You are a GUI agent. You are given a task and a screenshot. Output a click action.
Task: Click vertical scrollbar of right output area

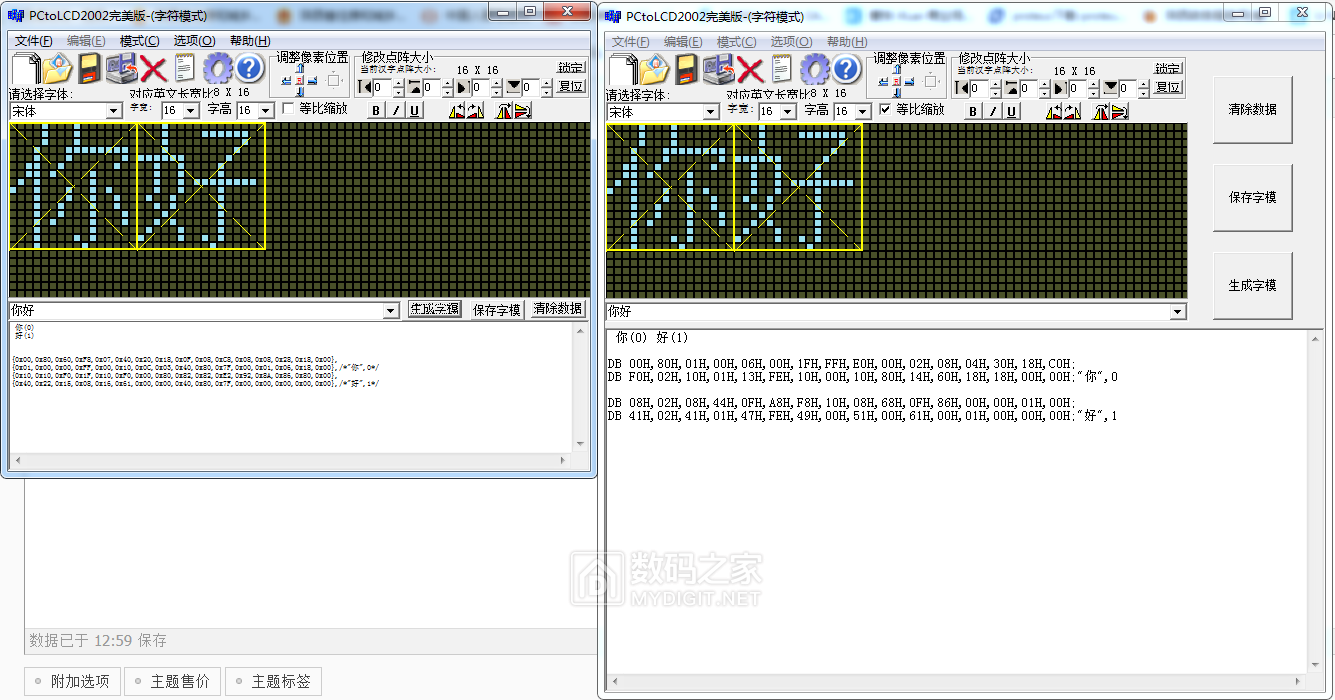point(1317,501)
